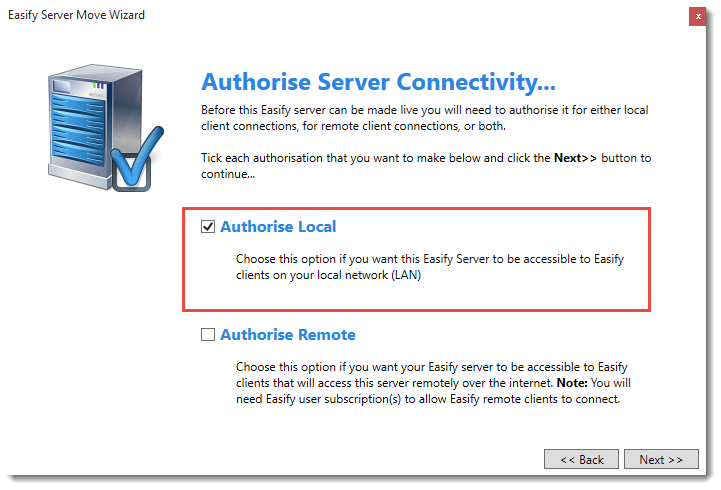This screenshot has height=490, width=721.
Task: Click the Easify Server Move Wizard title
Action: click(x=76, y=16)
